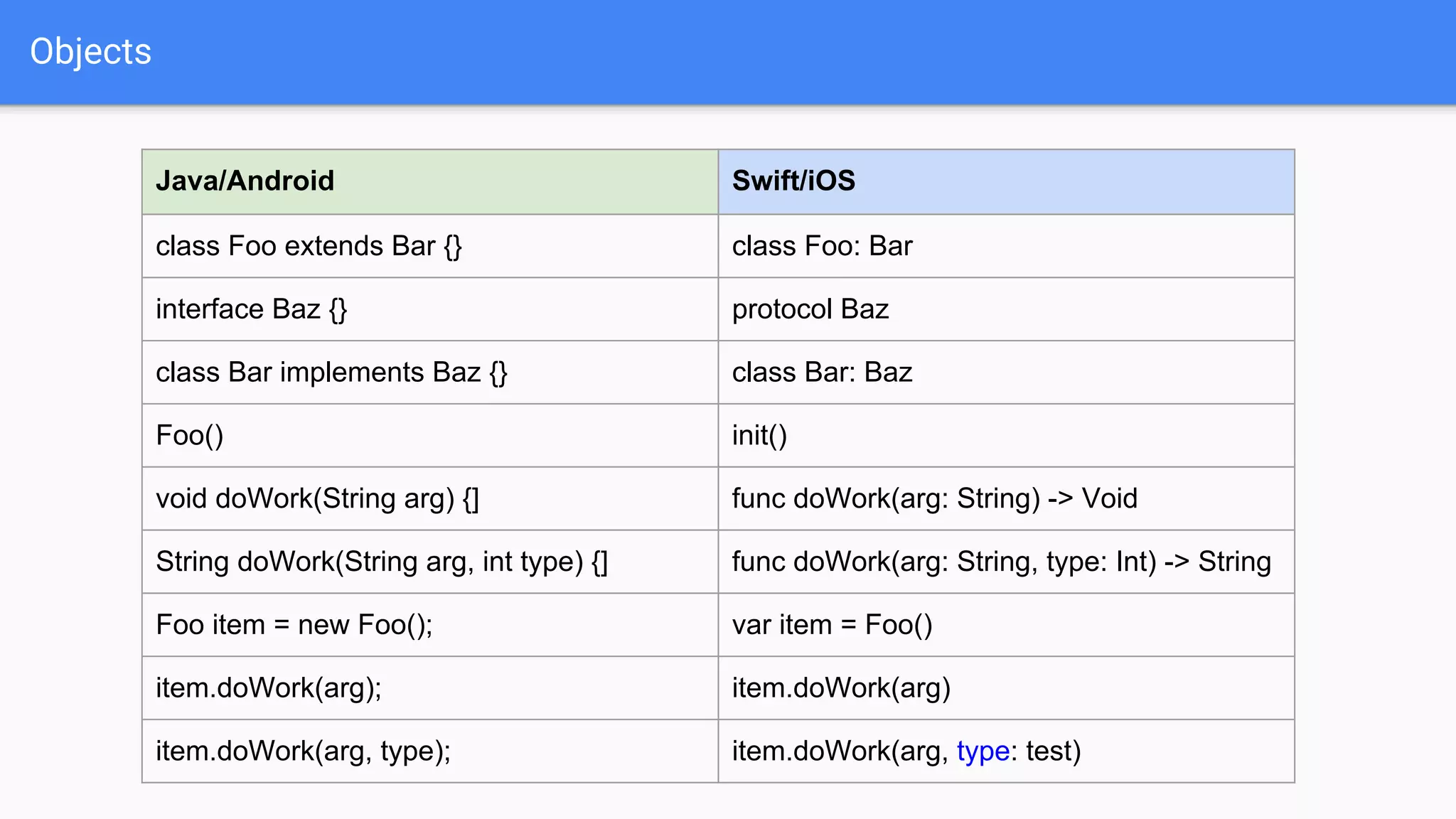Select the "protocol Baz" cell
The height and width of the screenshot is (819, 1456).
tap(810, 309)
